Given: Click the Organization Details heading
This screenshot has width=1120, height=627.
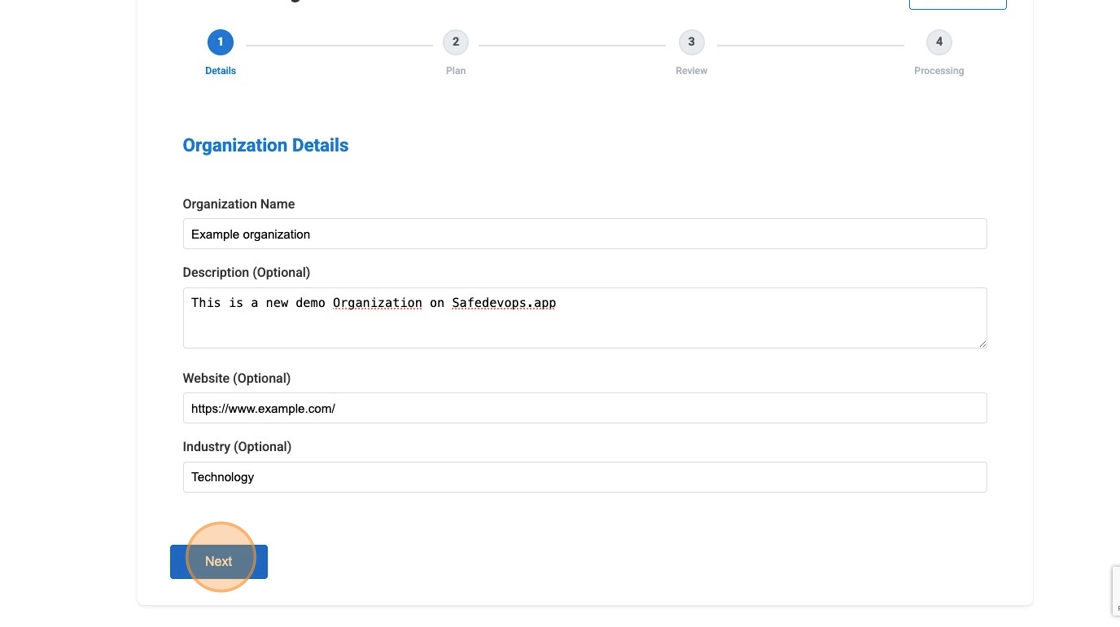Looking at the screenshot, I should click(x=265, y=144).
